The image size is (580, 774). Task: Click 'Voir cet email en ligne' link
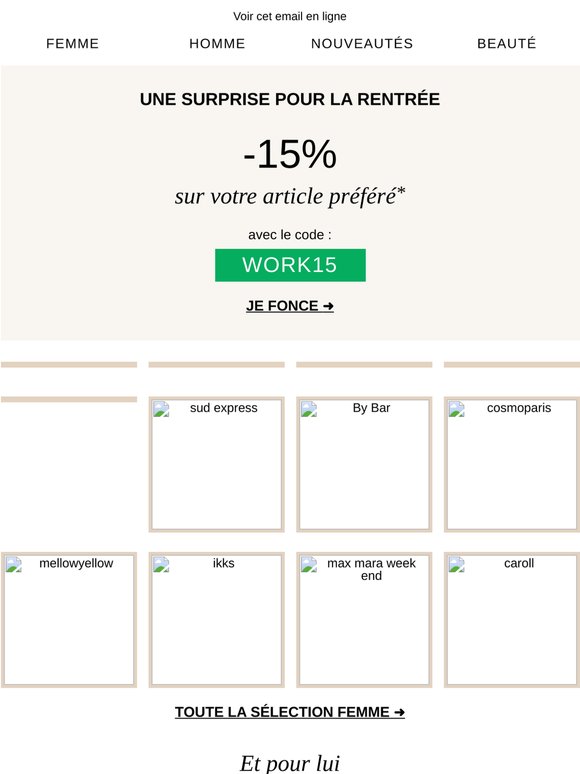290,16
